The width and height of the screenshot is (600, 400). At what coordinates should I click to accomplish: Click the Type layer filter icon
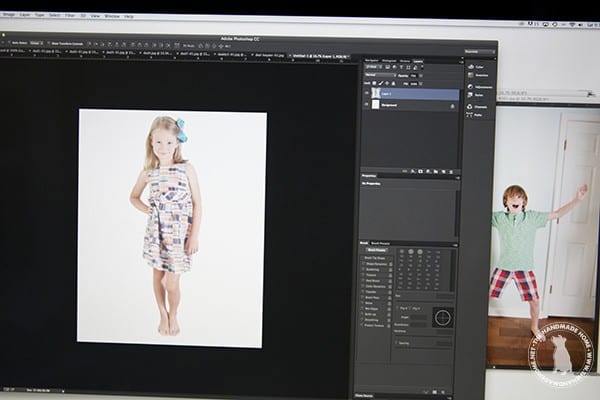[x=401, y=67]
